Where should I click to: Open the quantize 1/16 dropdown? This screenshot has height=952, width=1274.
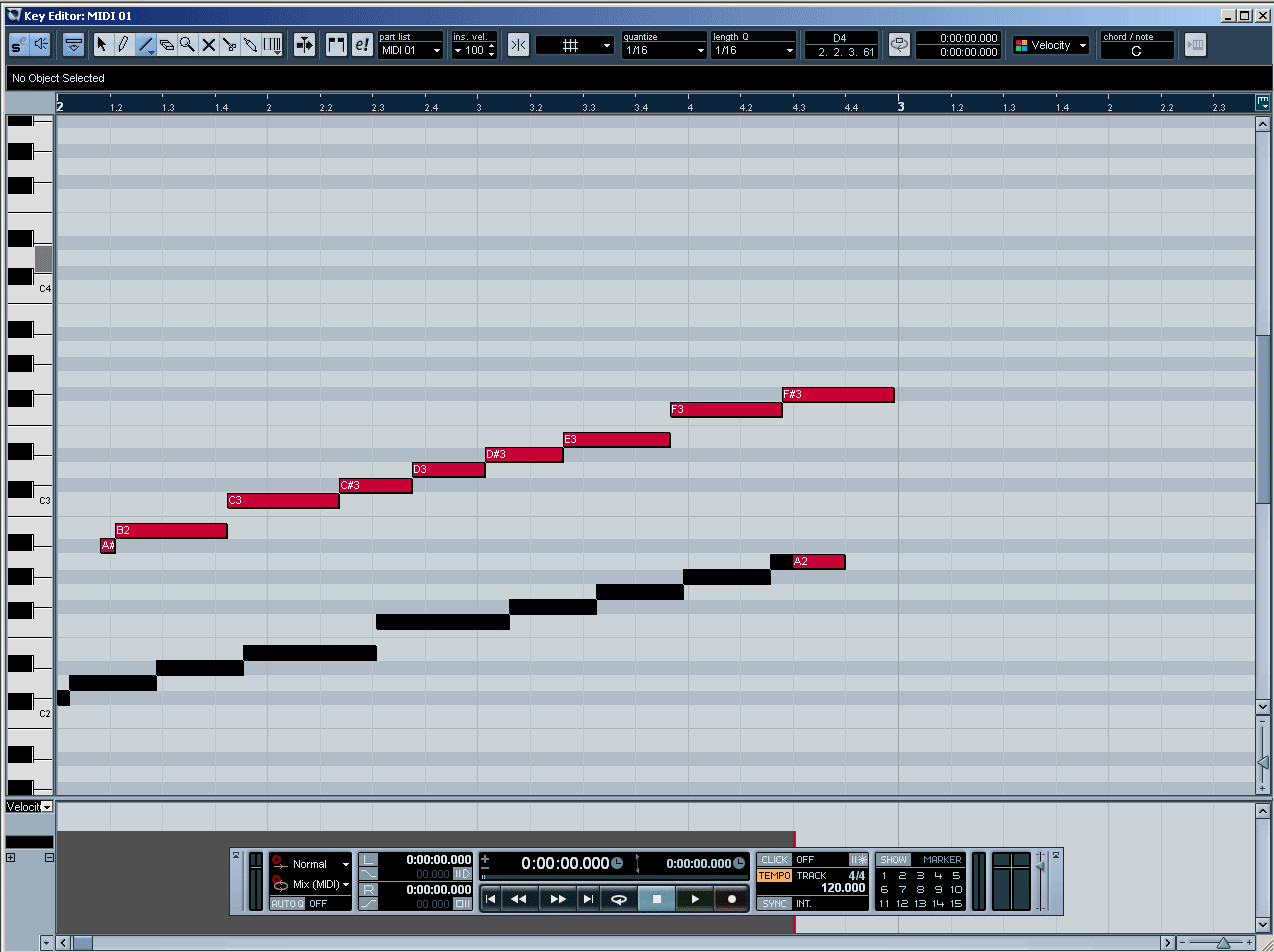[x=664, y=50]
